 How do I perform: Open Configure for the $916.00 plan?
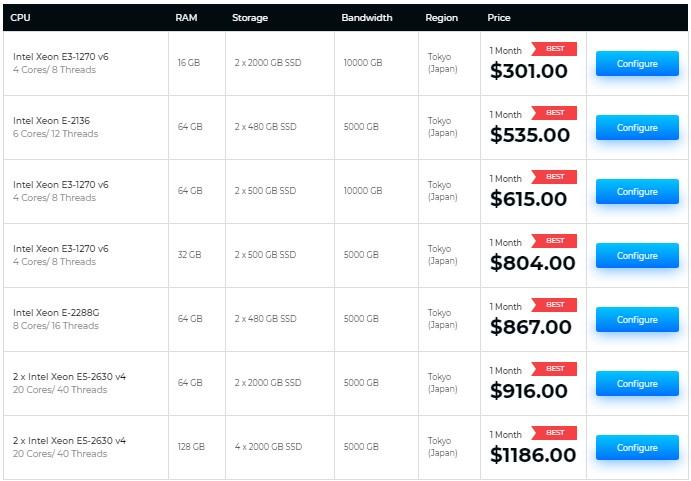(637, 384)
